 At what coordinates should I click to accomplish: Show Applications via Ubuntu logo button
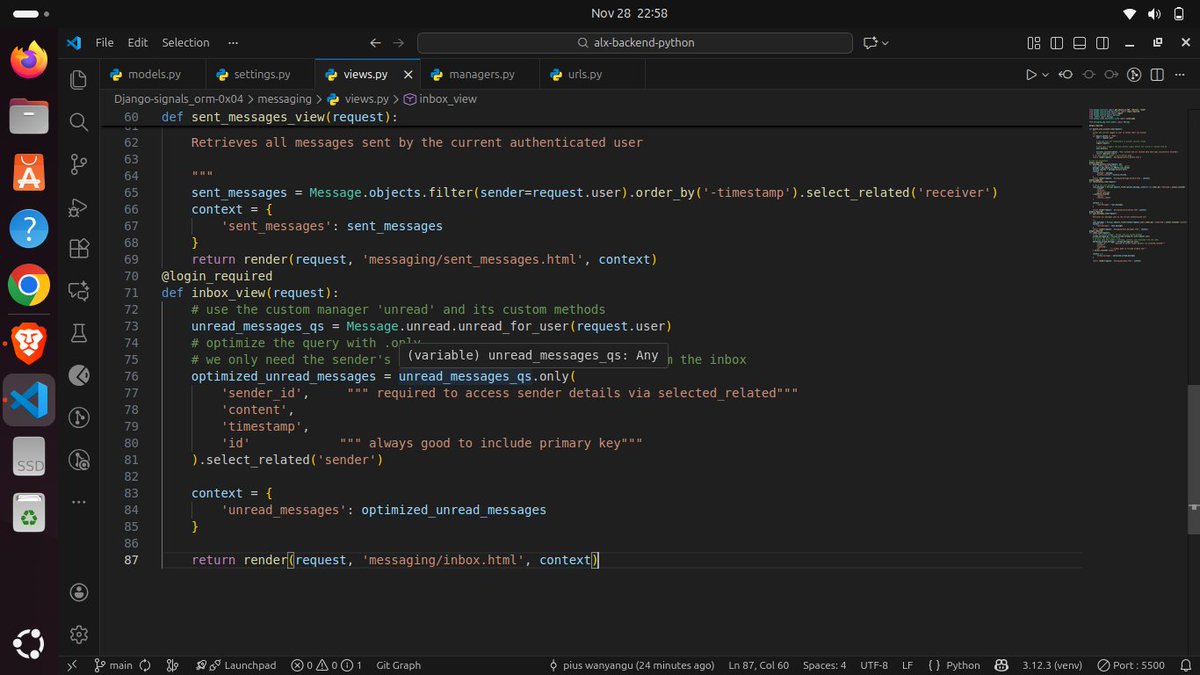pyautogui.click(x=29, y=643)
